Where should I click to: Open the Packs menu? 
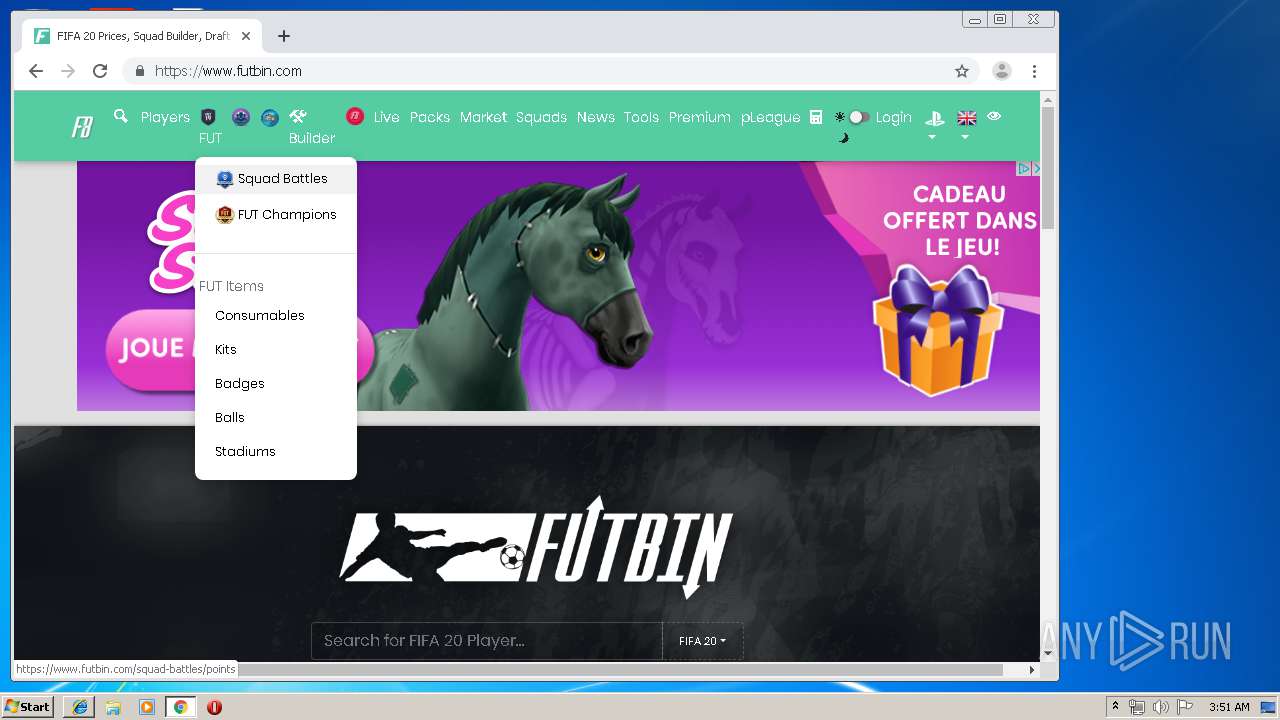point(430,117)
